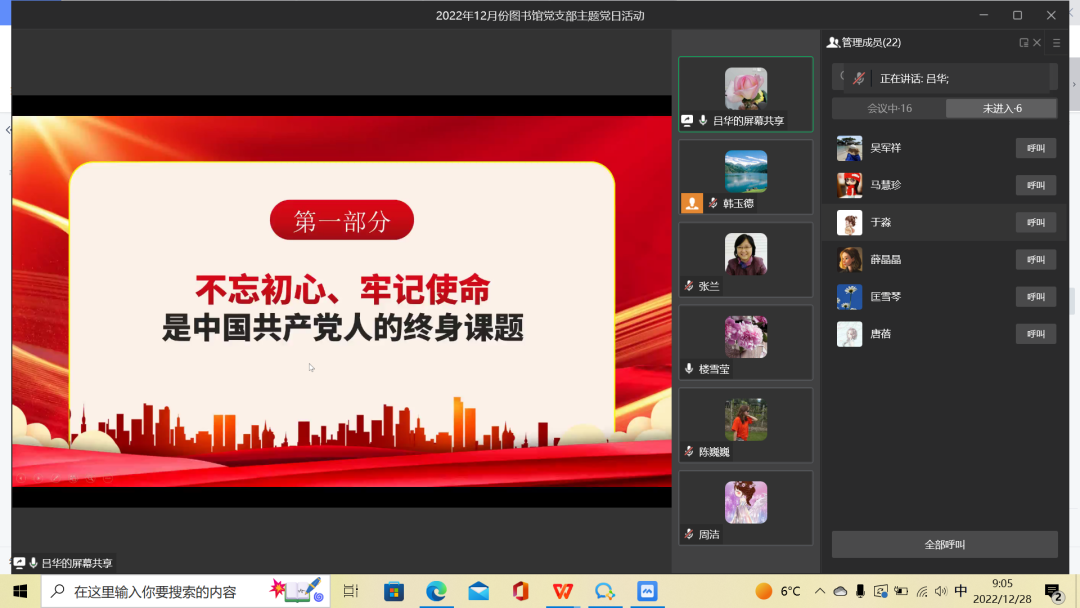
Task: Toggle 陈巍巍's microphone
Action: click(687, 452)
